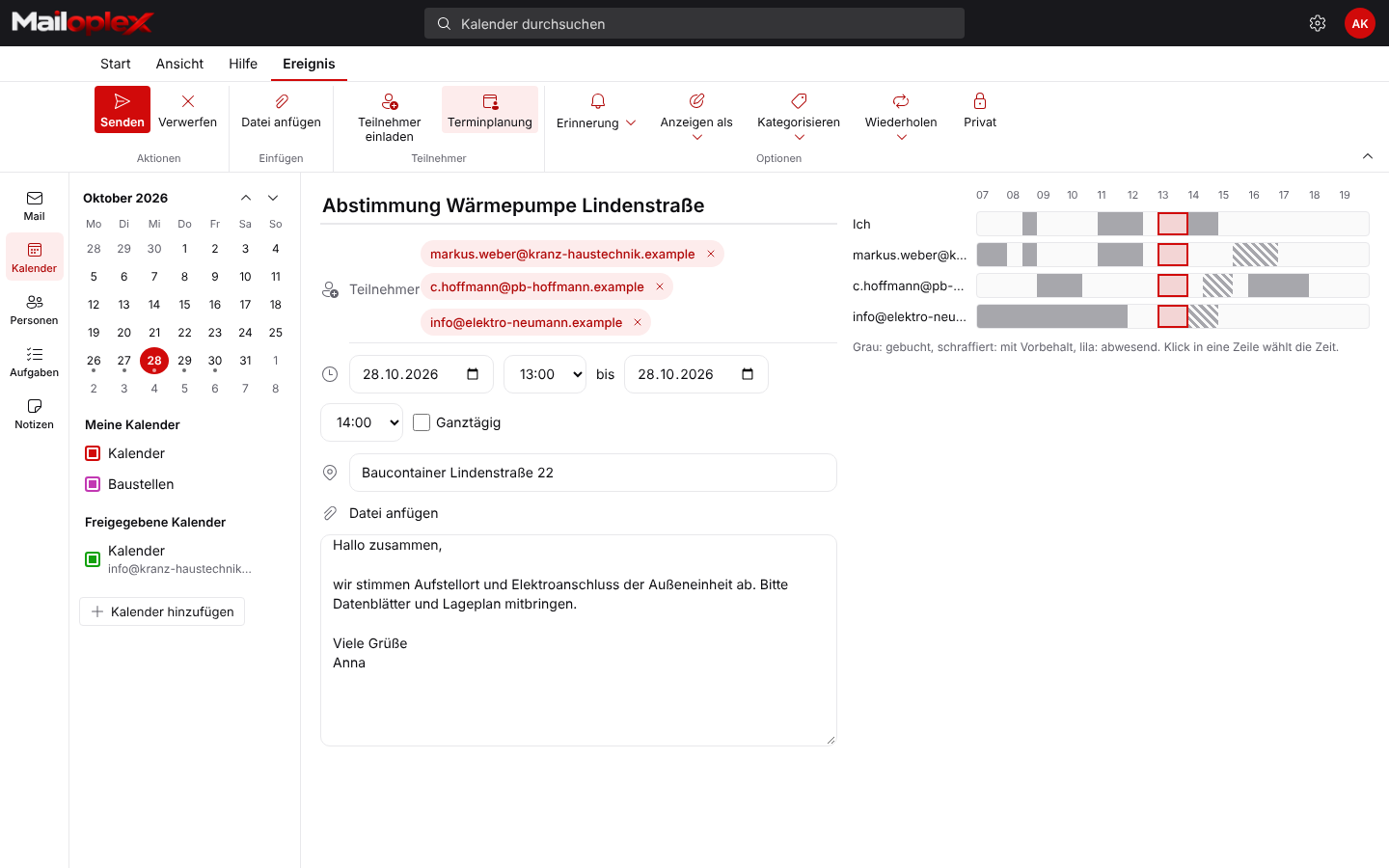
Task: Send the event invitation with Senden
Action: [123, 110]
